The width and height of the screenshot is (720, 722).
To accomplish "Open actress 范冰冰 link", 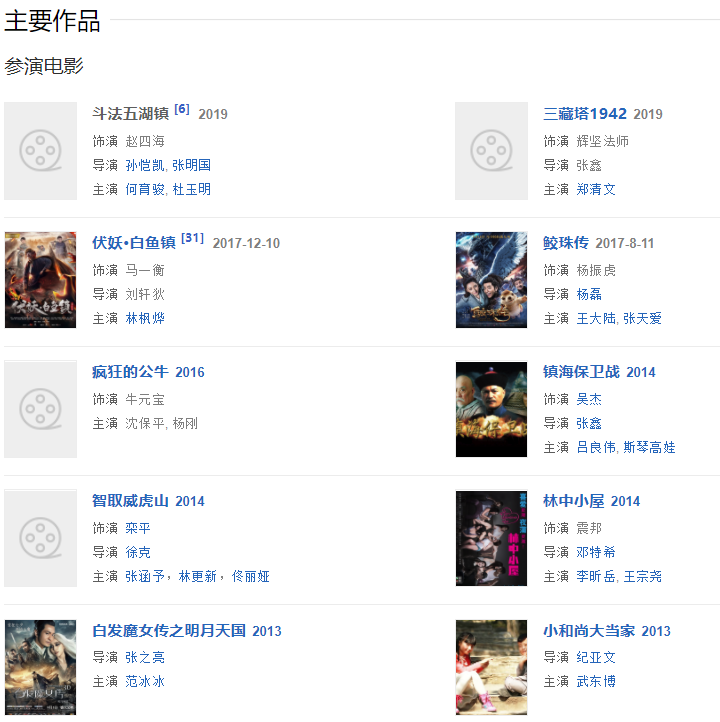I will click(x=145, y=681).
